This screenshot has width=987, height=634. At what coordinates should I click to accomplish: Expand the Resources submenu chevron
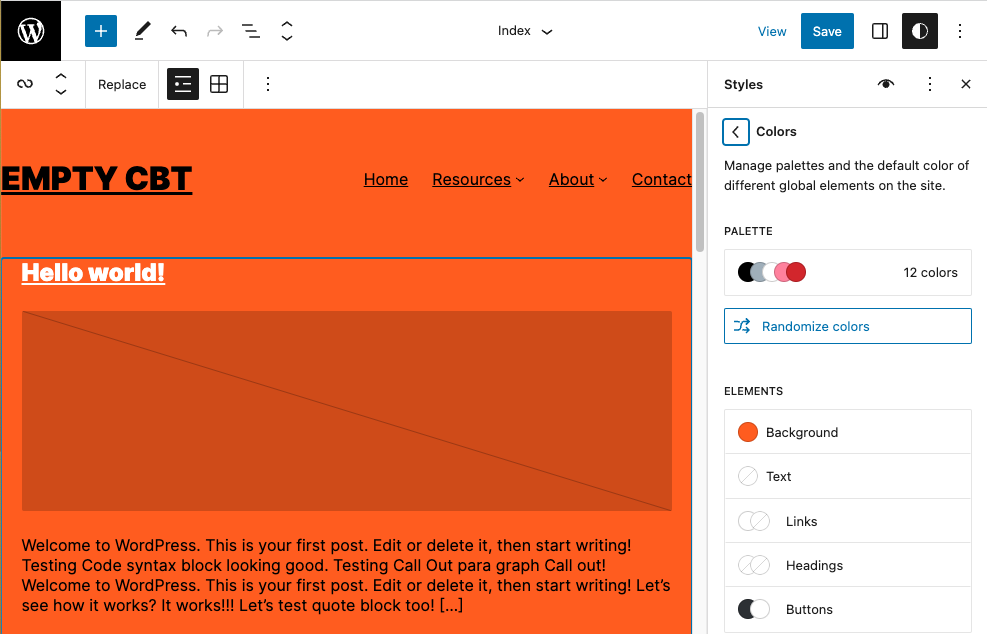(520, 180)
